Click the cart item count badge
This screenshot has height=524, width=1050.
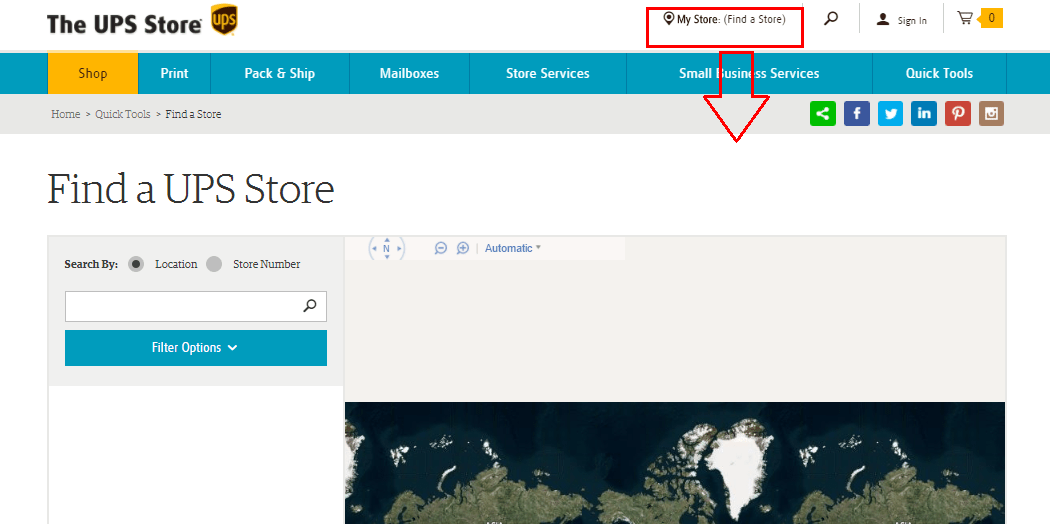pyautogui.click(x=991, y=18)
